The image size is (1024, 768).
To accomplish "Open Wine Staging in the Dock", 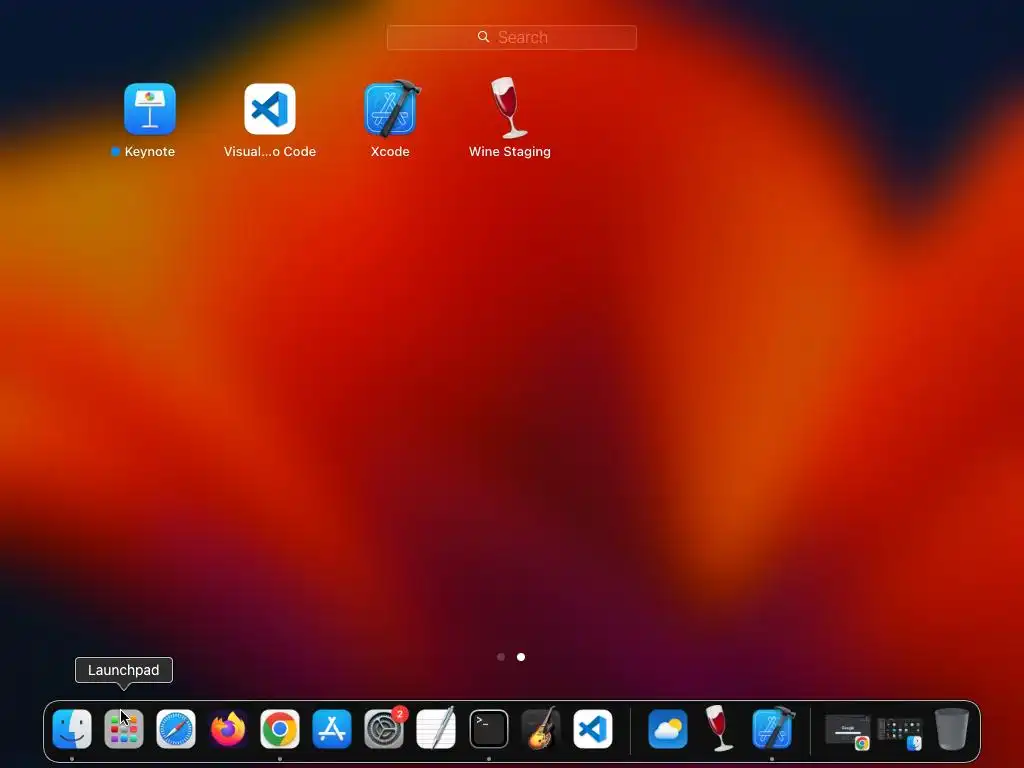I will pyautogui.click(x=719, y=728).
